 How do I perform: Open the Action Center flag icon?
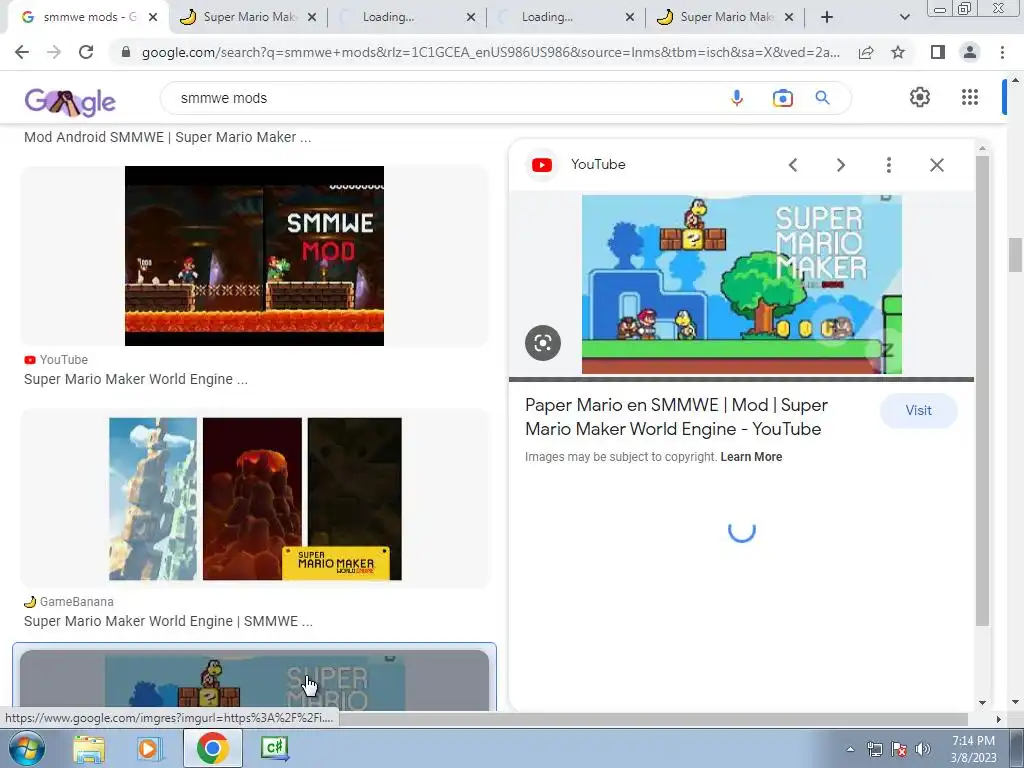[x=899, y=749]
